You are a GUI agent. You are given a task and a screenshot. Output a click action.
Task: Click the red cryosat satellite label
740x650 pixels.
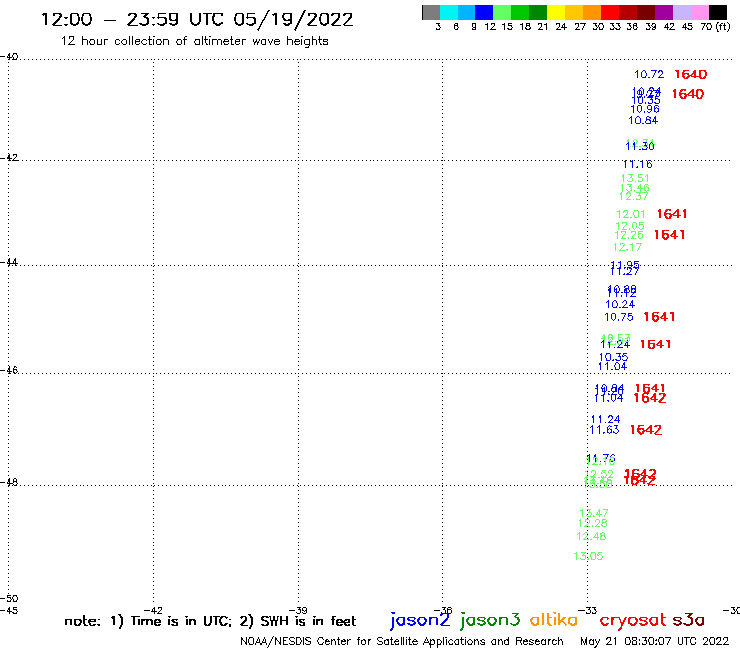point(632,621)
